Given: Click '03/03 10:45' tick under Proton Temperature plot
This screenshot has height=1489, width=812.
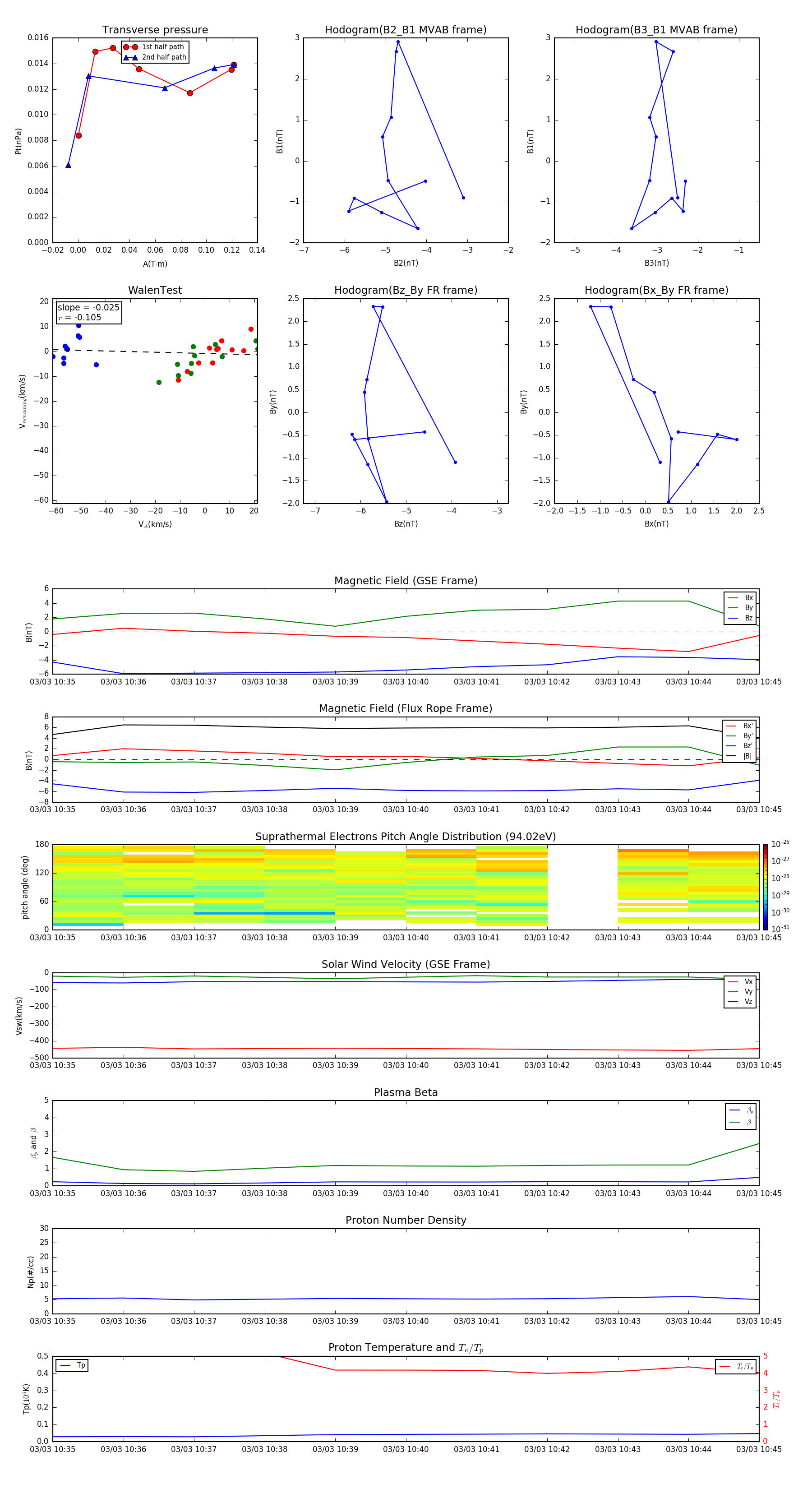Looking at the screenshot, I should [x=759, y=1449].
